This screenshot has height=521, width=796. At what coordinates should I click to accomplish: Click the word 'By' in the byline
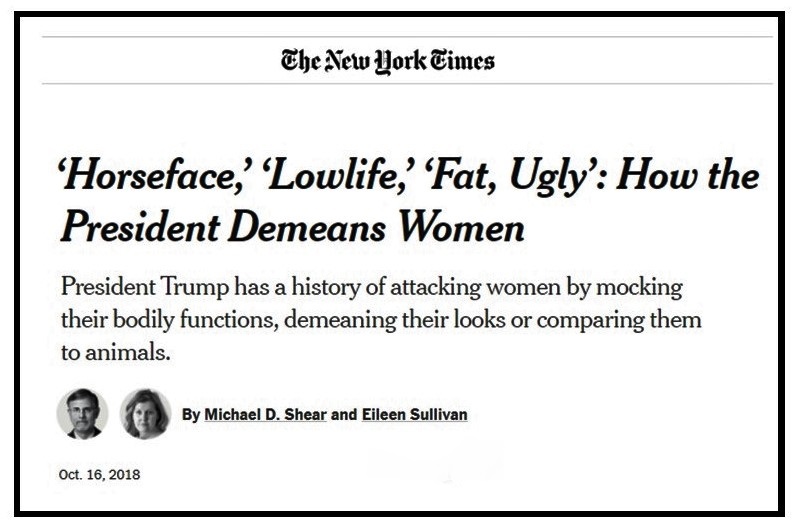(x=191, y=414)
